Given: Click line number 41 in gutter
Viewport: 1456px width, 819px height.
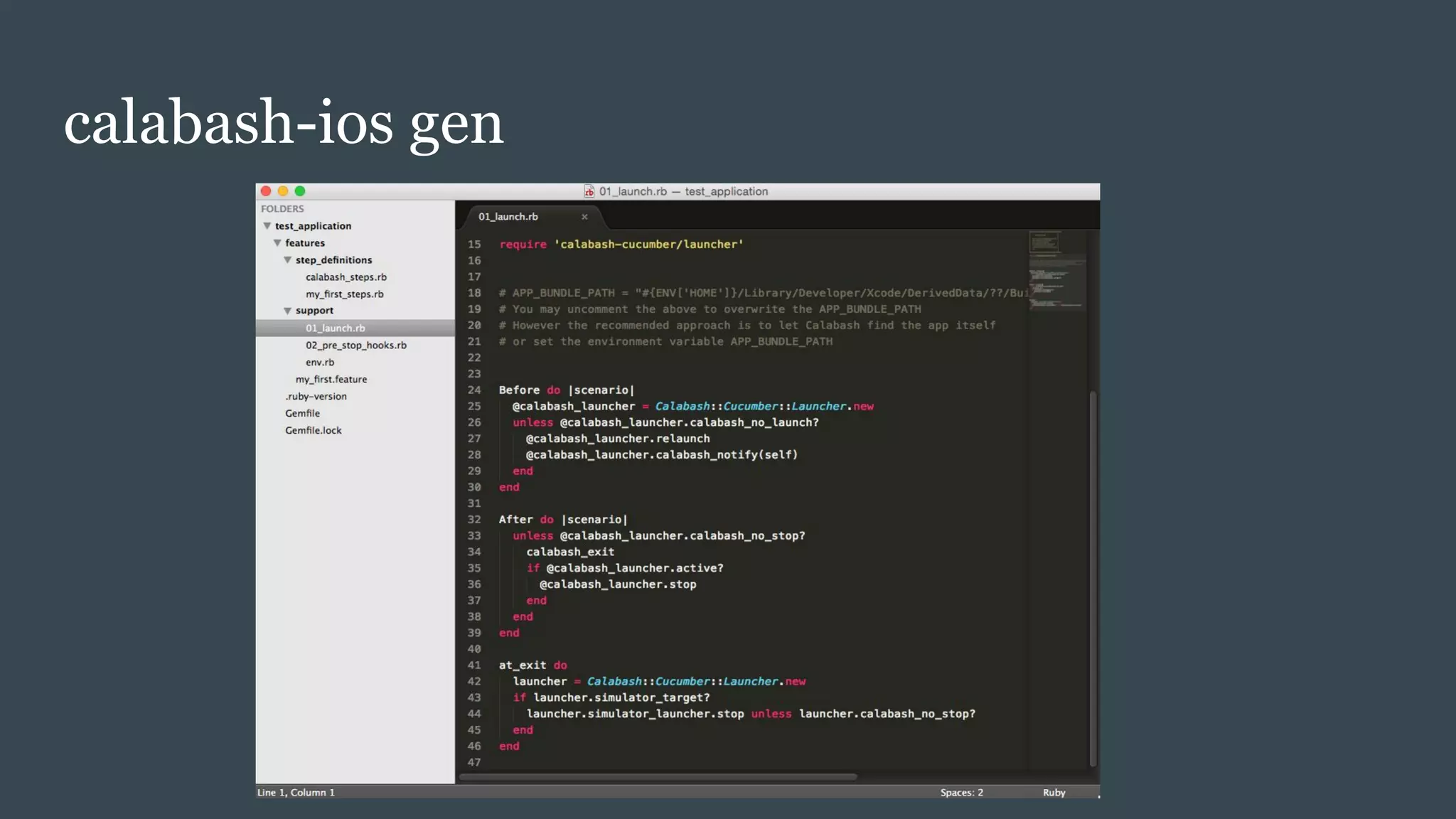Looking at the screenshot, I should click(x=474, y=665).
